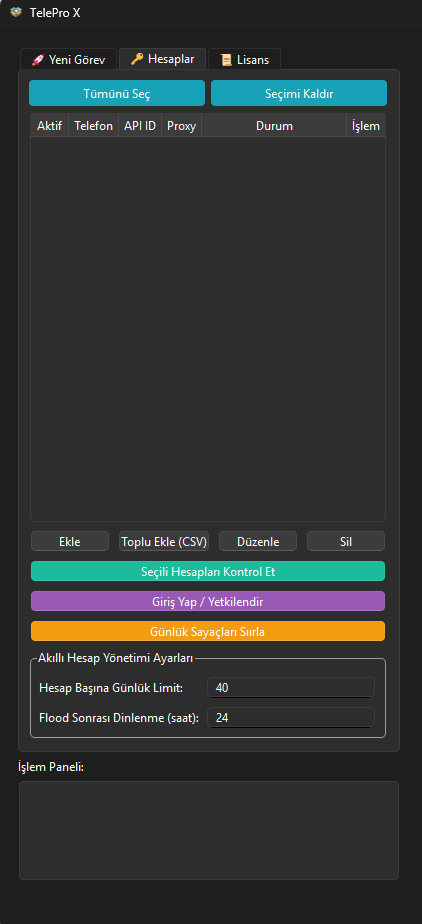Click Seçili Hesapları Kontrol Et button
Viewport: 422px width, 924px height.
[208, 571]
